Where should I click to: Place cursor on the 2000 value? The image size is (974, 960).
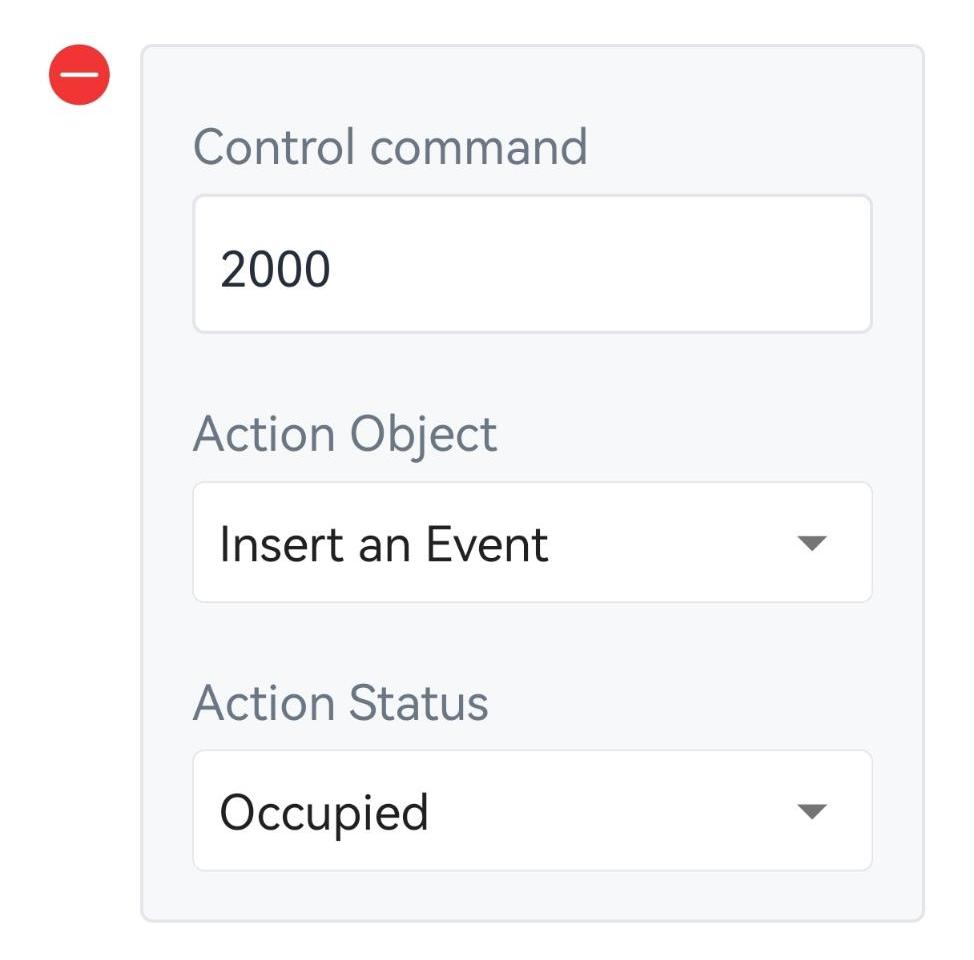coord(275,269)
